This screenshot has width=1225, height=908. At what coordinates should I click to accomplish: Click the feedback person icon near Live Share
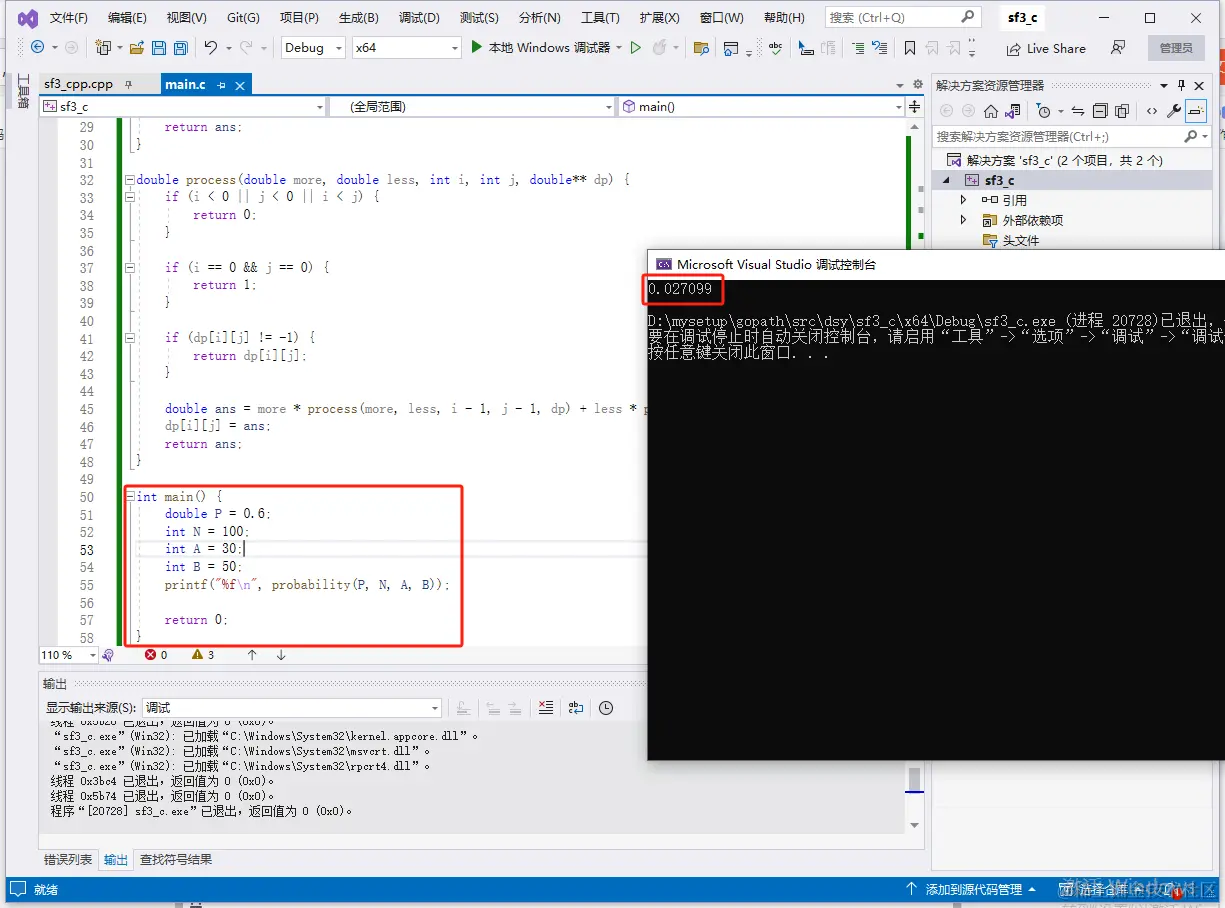point(1118,47)
